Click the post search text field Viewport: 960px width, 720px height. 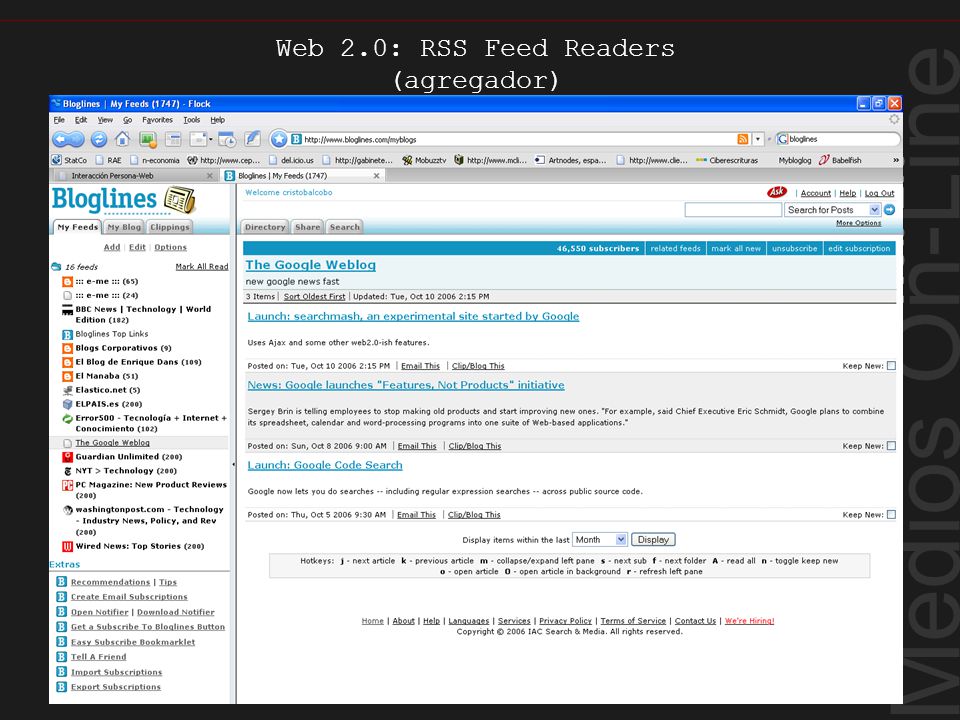733,210
